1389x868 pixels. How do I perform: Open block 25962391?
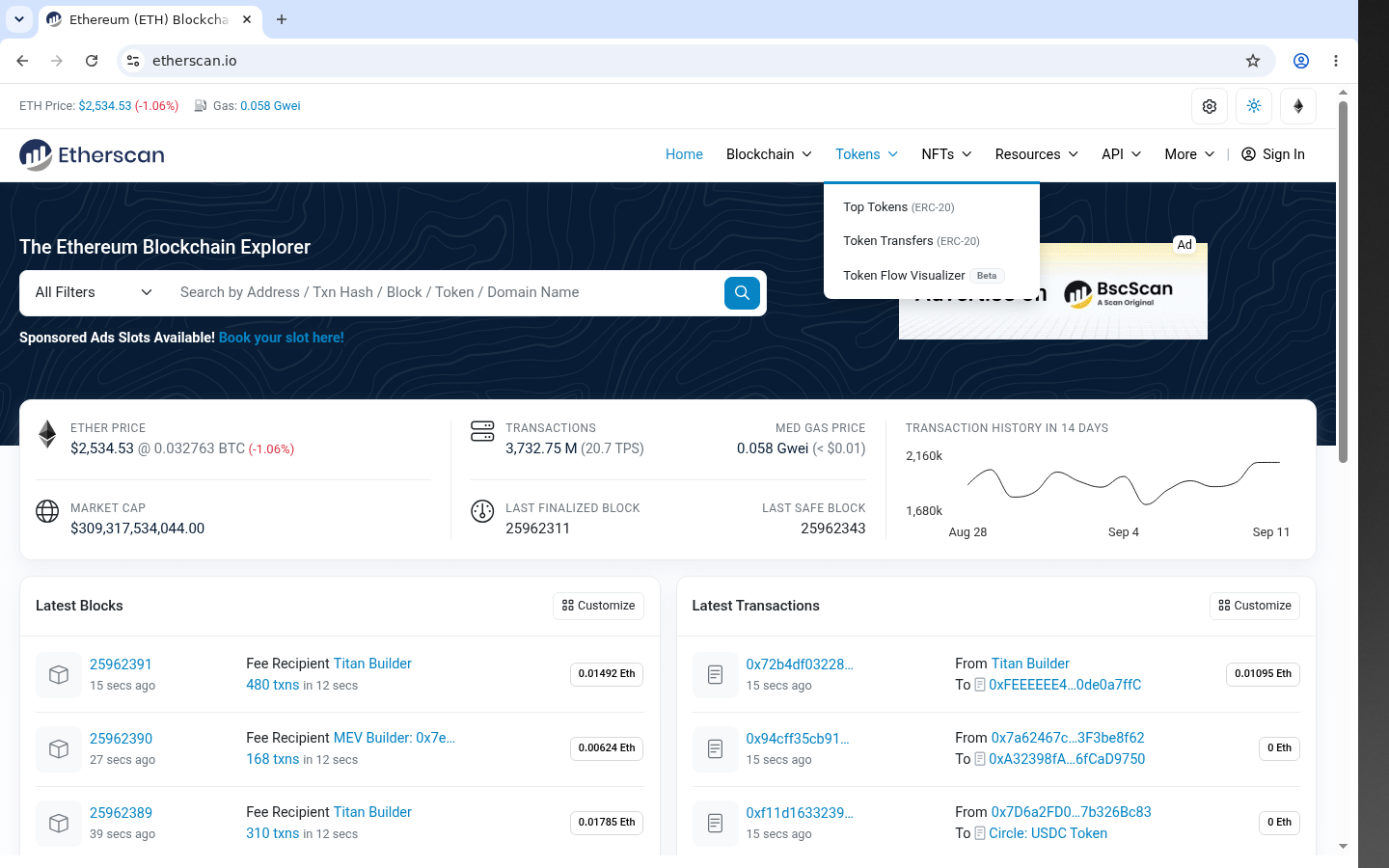point(121,665)
